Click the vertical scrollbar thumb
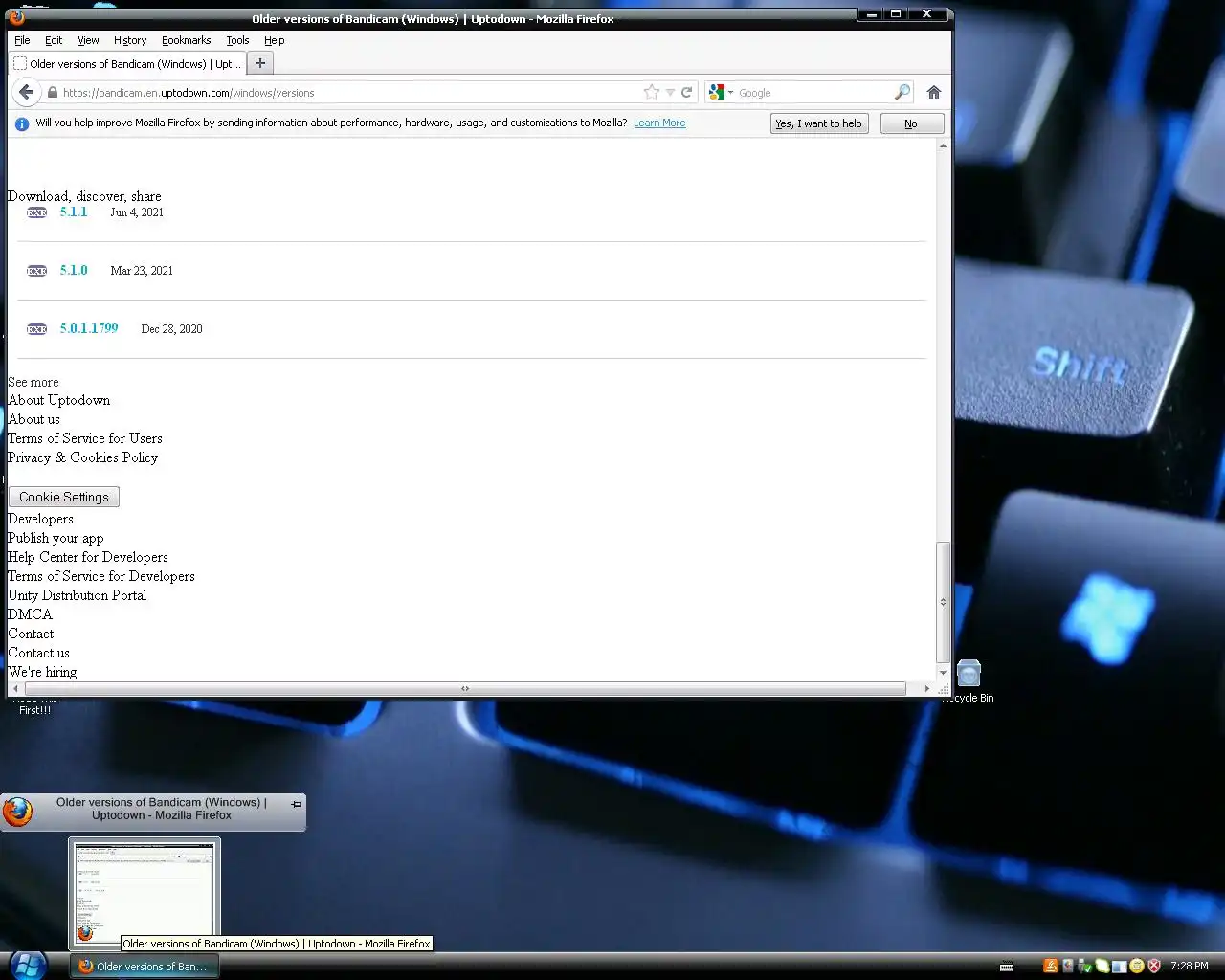The height and width of the screenshot is (980, 1225). click(943, 602)
